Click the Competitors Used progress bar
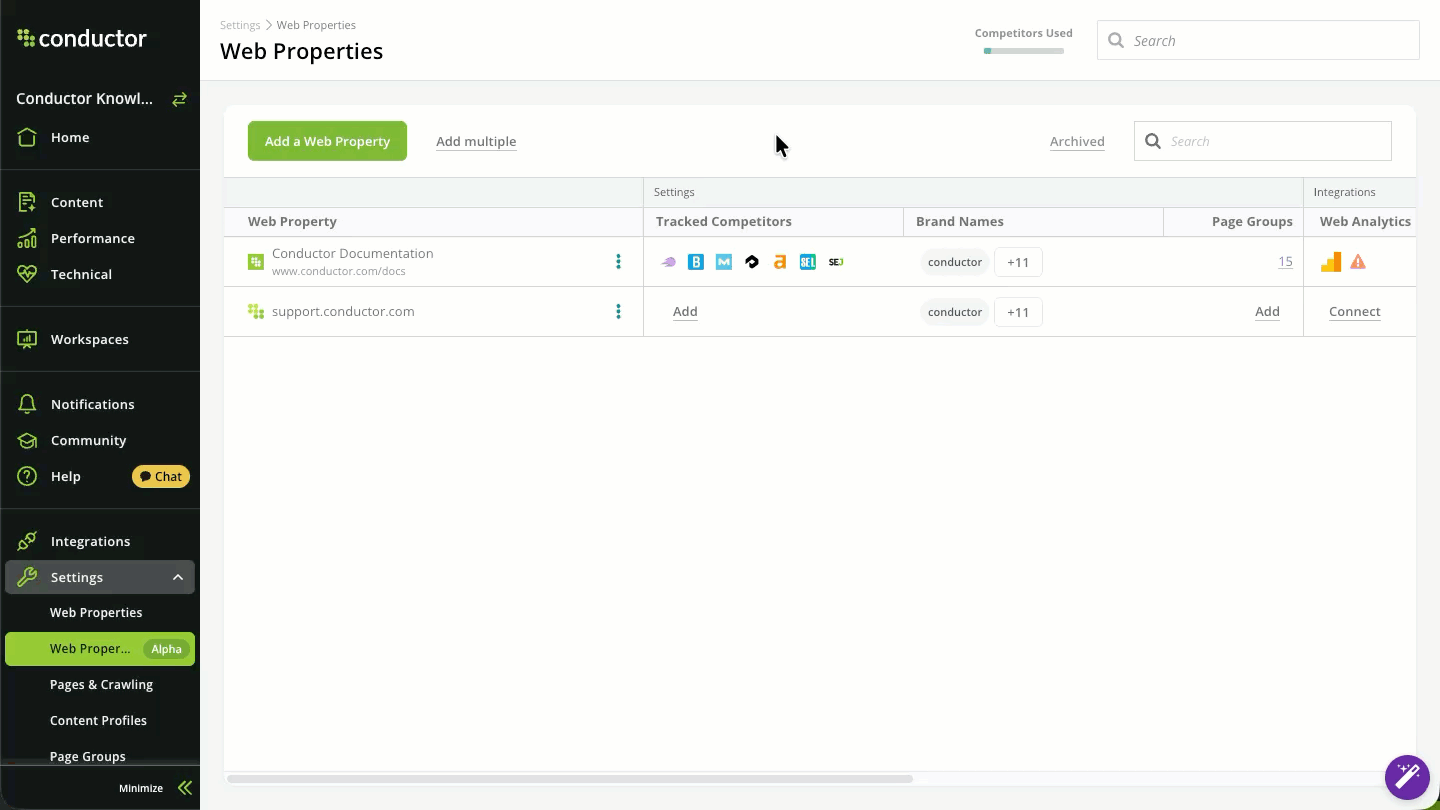Viewport: 1440px width, 810px height. (x=1024, y=50)
